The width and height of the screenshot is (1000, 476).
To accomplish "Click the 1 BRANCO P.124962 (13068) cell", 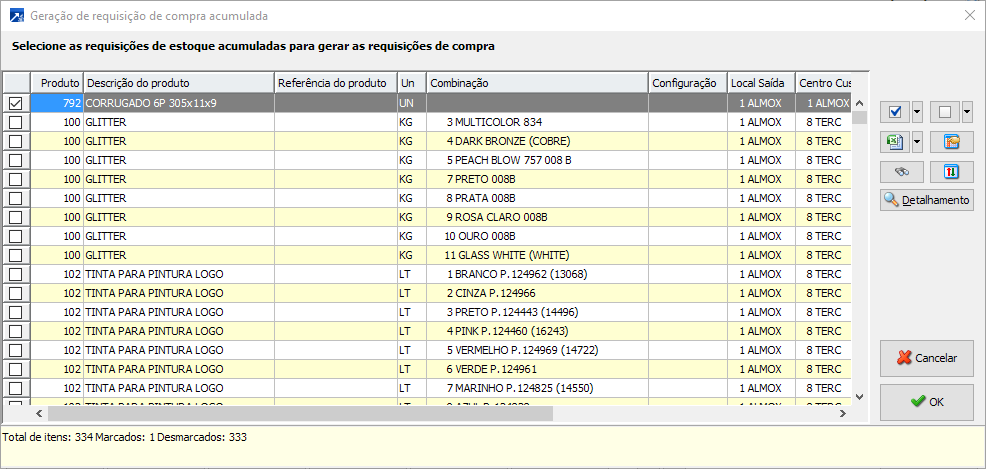I will pyautogui.click(x=538, y=274).
